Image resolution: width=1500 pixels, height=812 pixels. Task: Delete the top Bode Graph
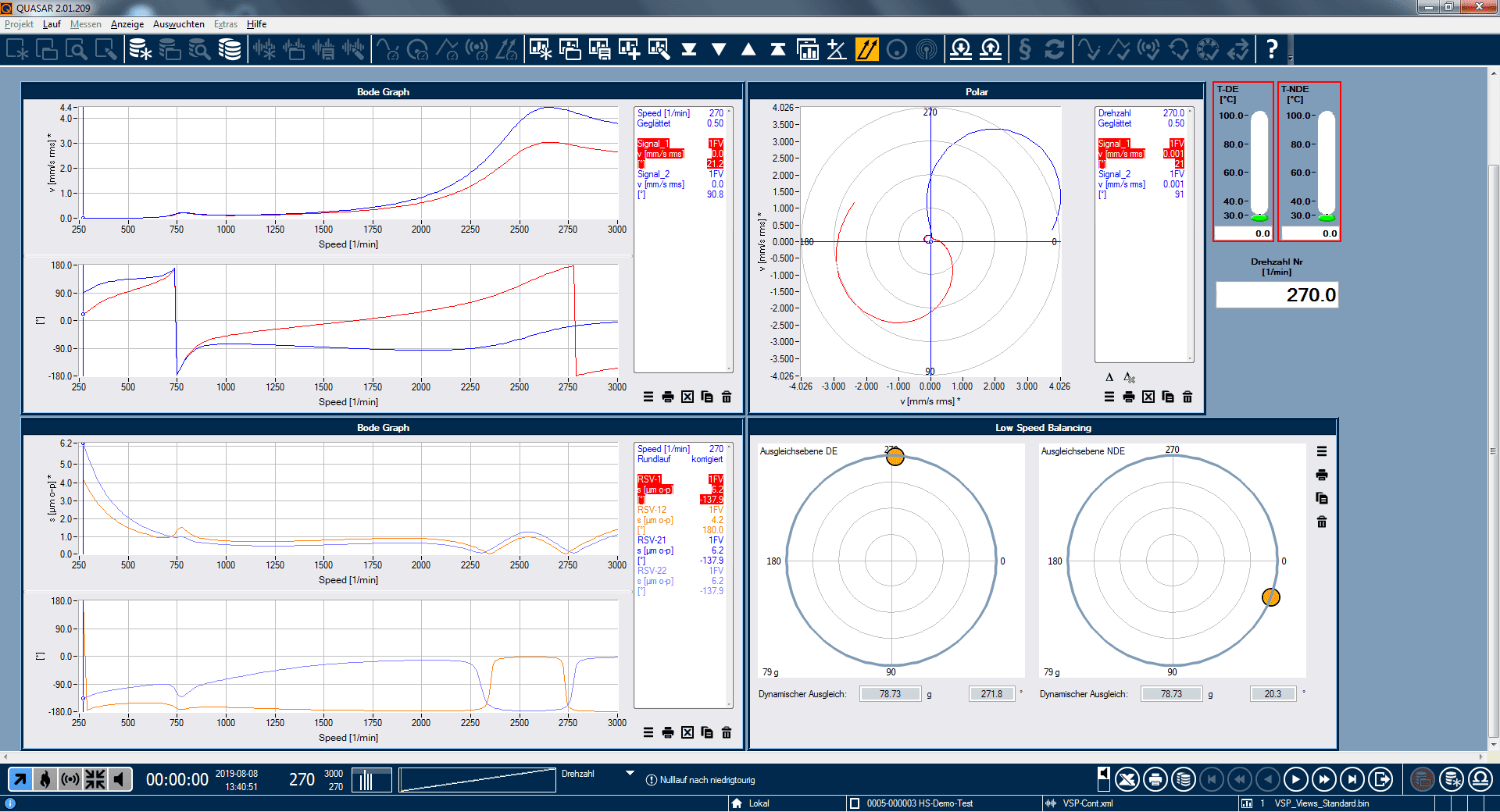727,397
